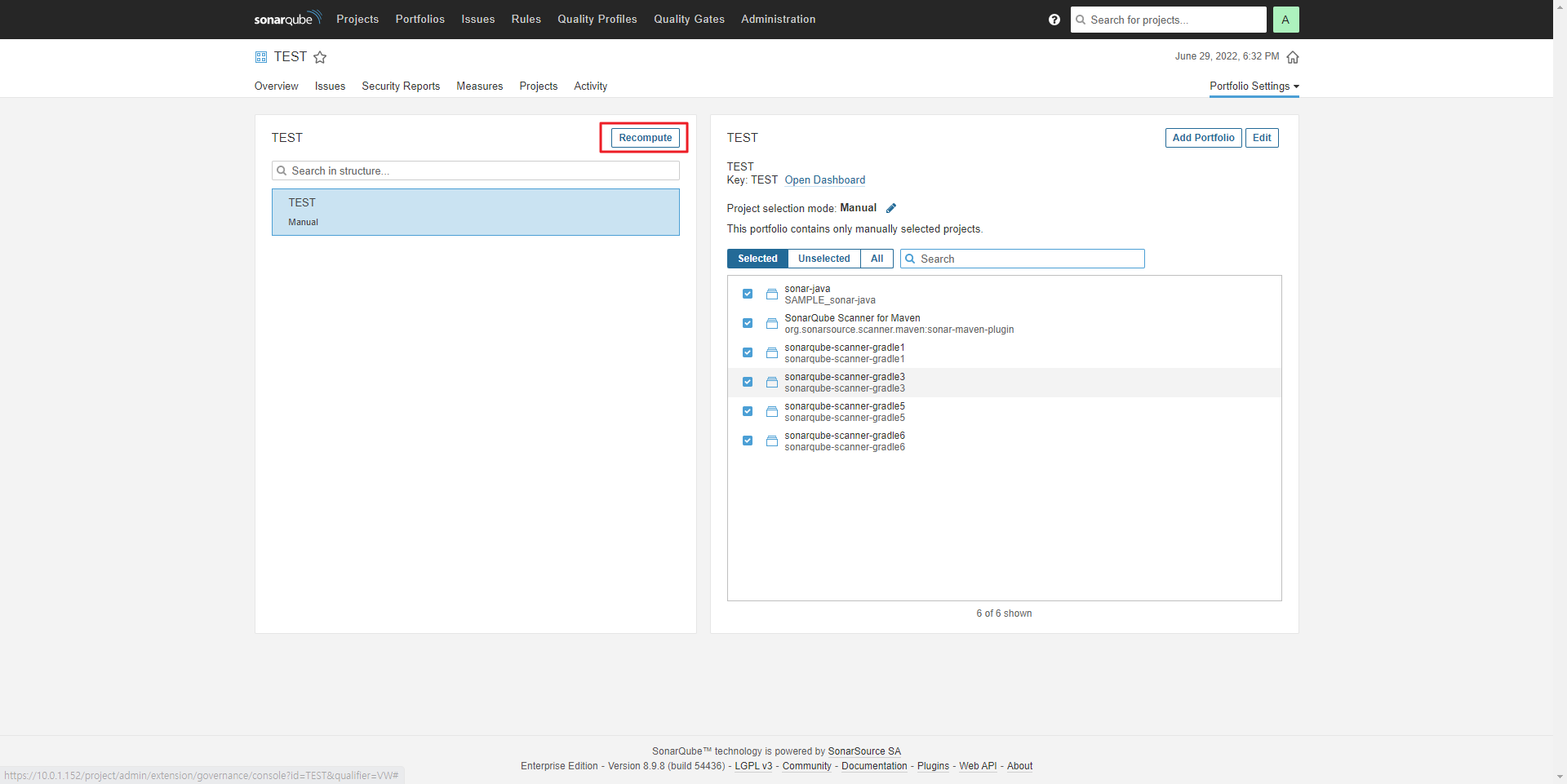Click the sonarqube-scanner-gradle5 project icon
1567x784 pixels.
tap(771, 411)
